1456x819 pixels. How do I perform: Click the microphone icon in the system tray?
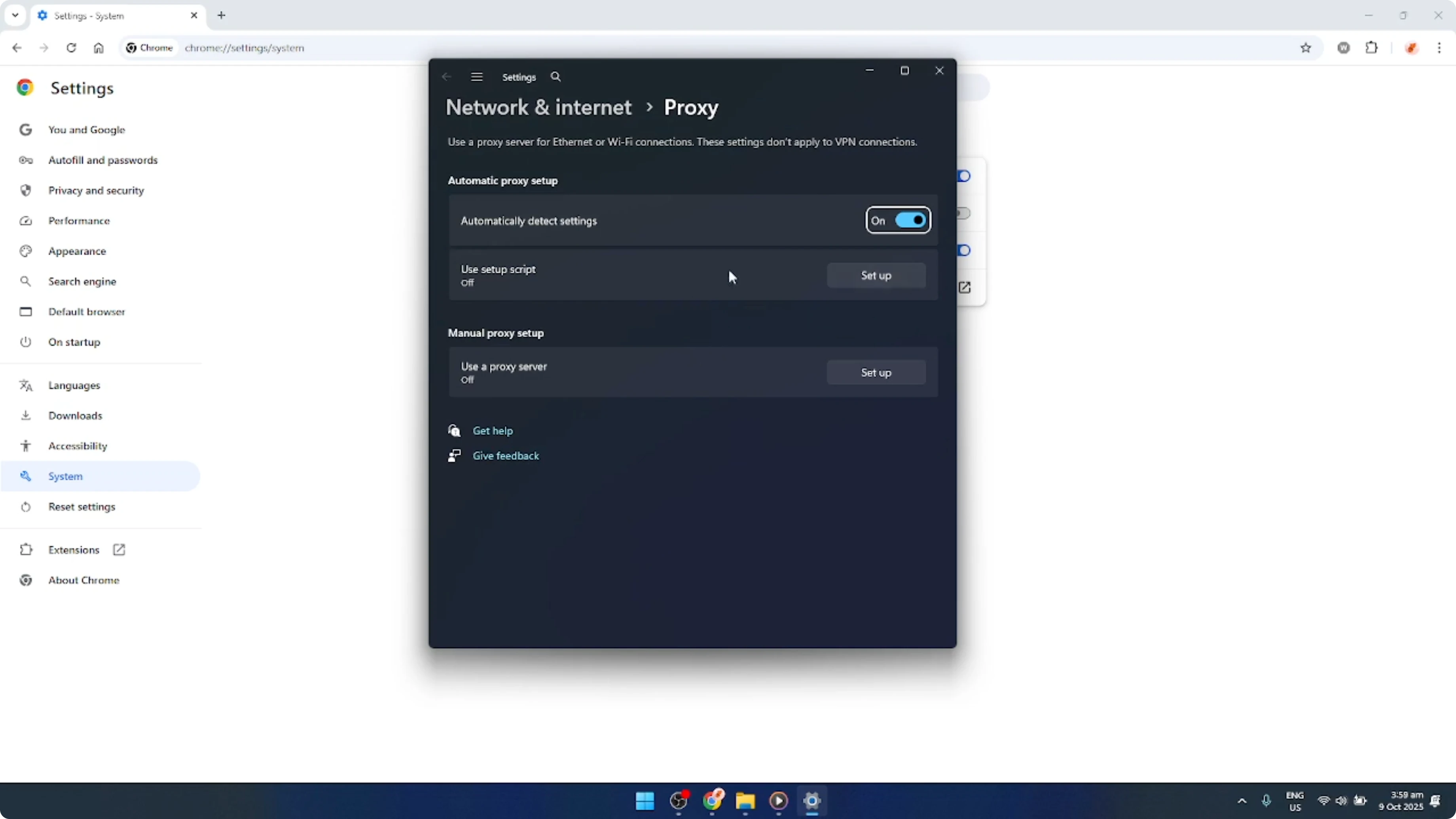pos(1266,801)
